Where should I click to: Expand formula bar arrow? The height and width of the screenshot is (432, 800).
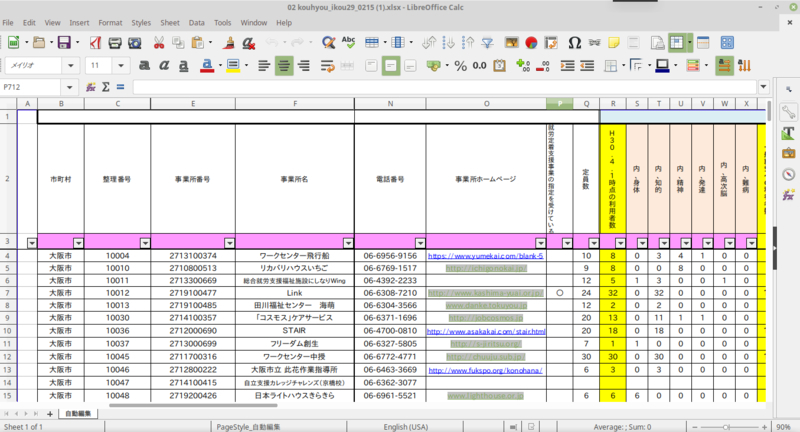pyautogui.click(x=763, y=87)
